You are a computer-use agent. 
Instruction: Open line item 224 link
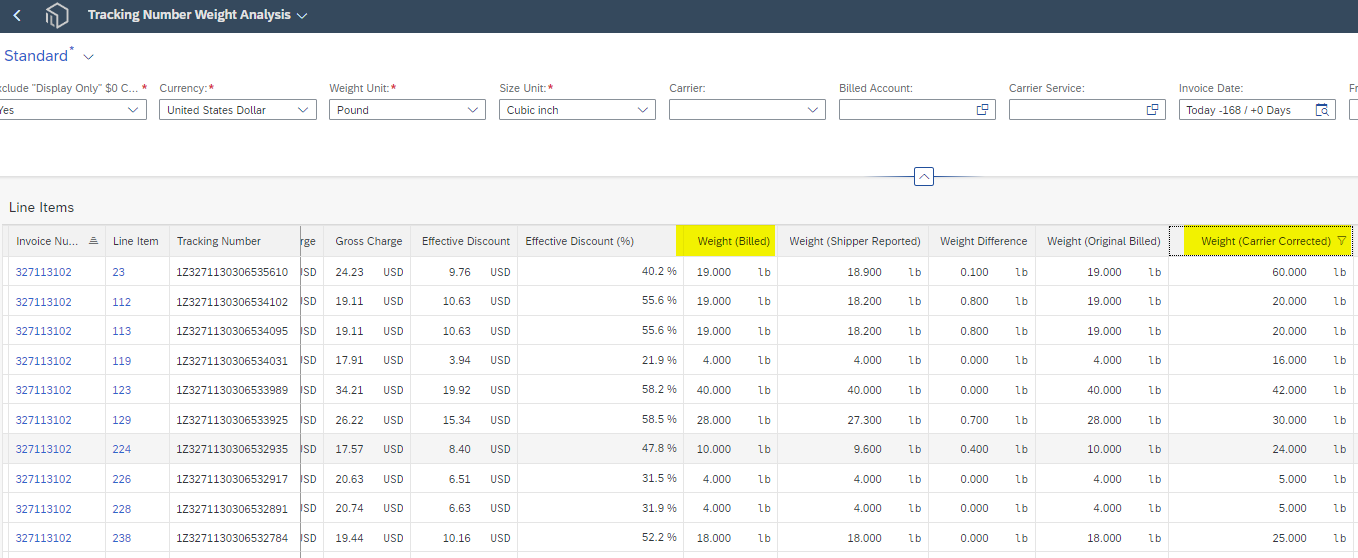pos(122,450)
